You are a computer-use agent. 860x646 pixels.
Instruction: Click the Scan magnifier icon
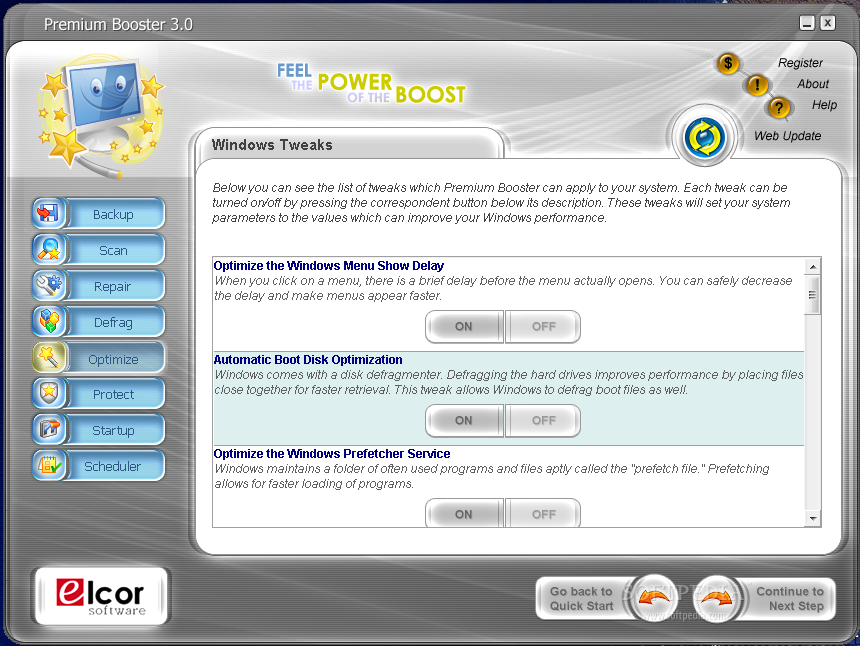click(48, 249)
